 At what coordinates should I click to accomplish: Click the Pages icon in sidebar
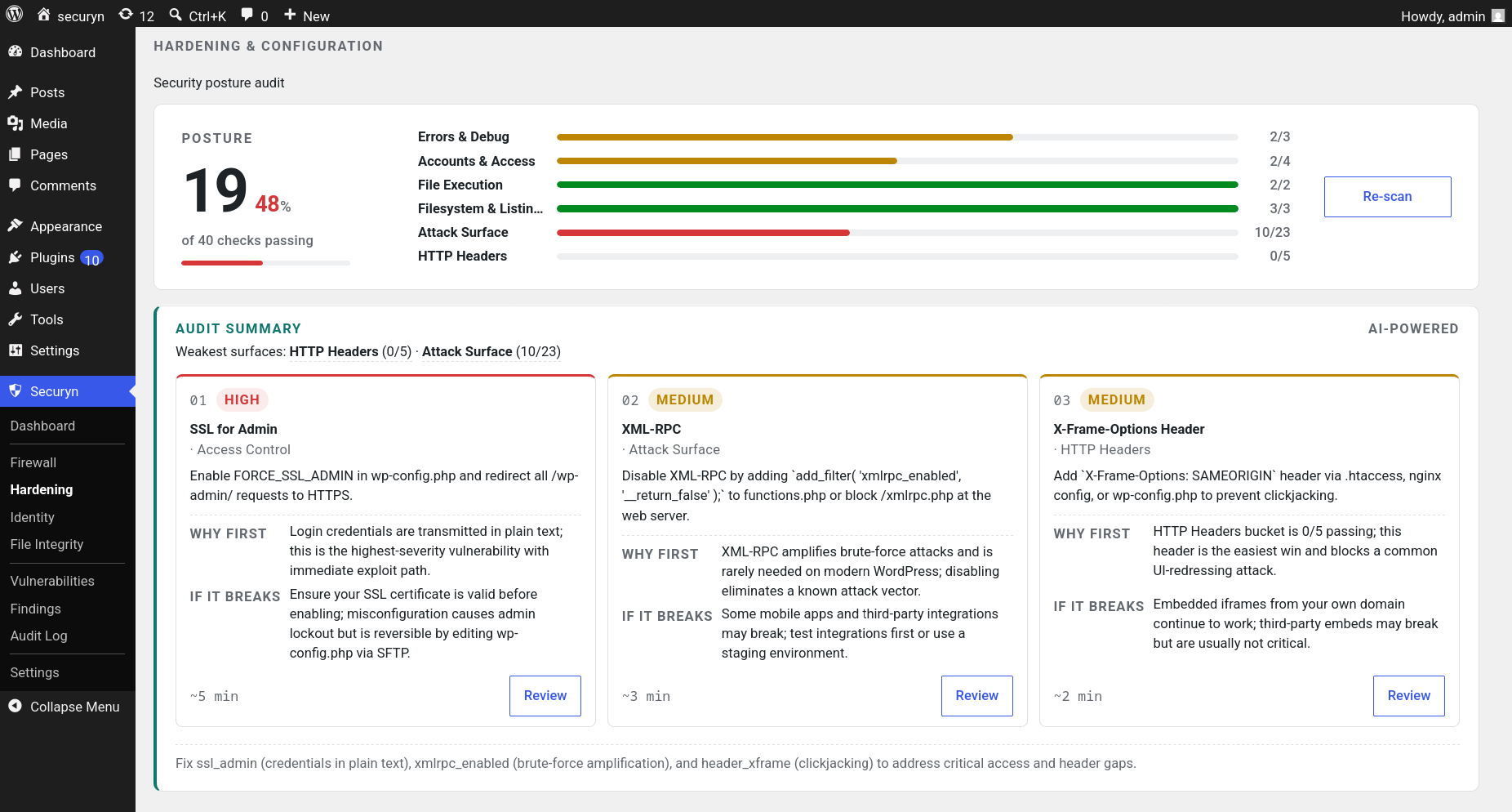15,154
